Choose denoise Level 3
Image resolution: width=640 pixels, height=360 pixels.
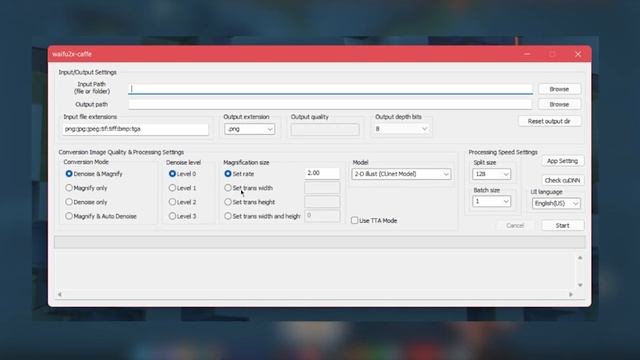[182, 216]
